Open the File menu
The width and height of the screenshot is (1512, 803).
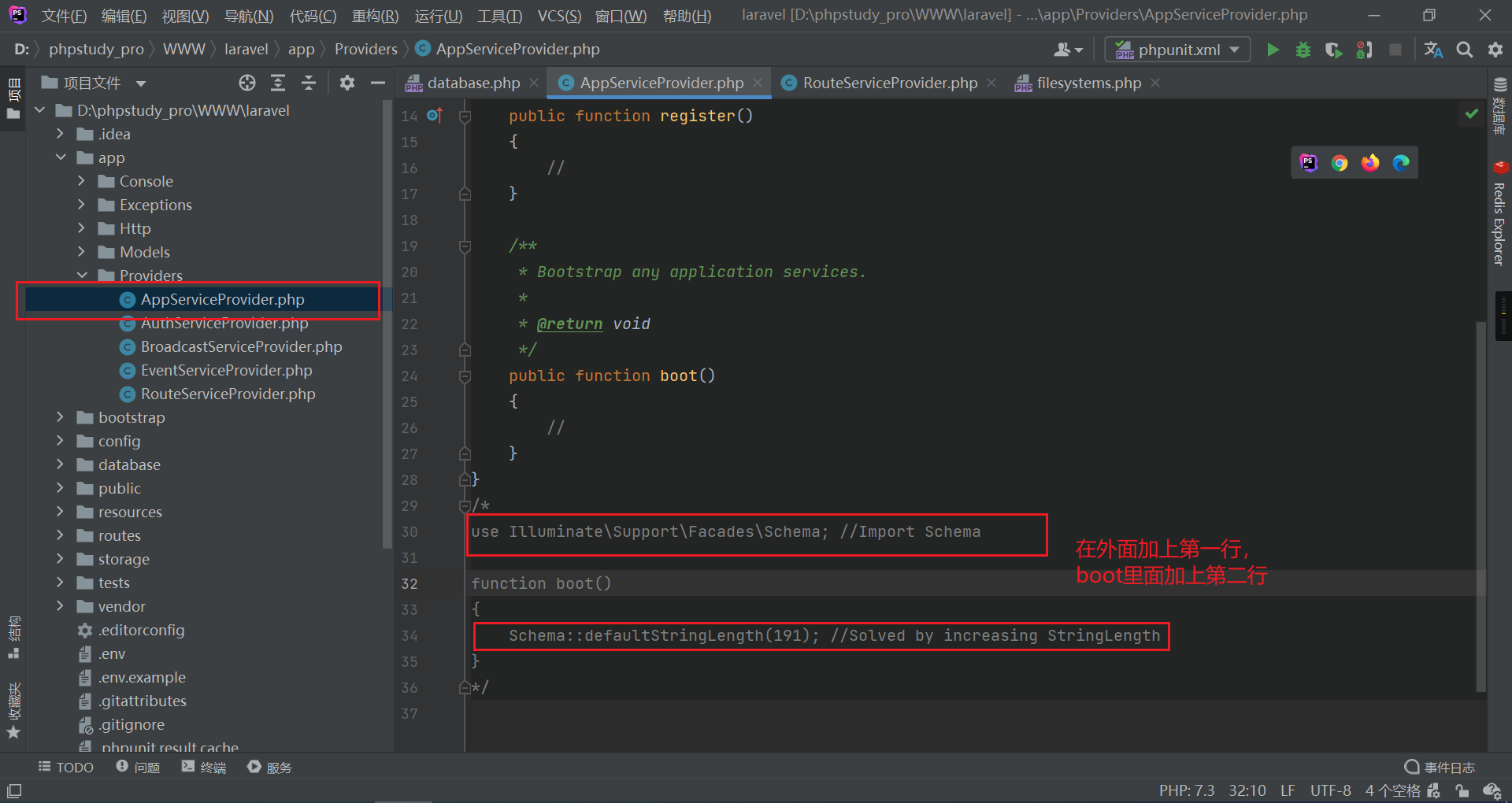[64, 16]
